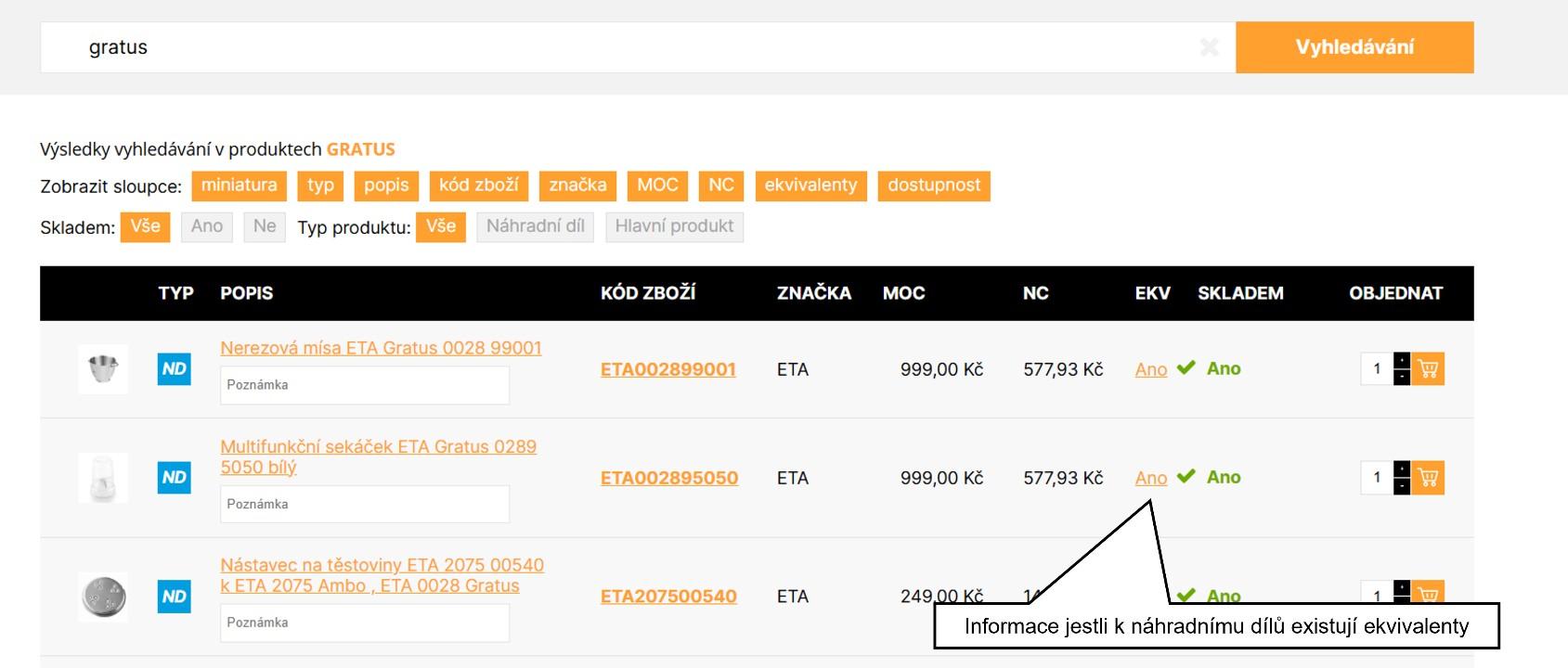
Task: Open product code ETA207500540
Action: (668, 597)
